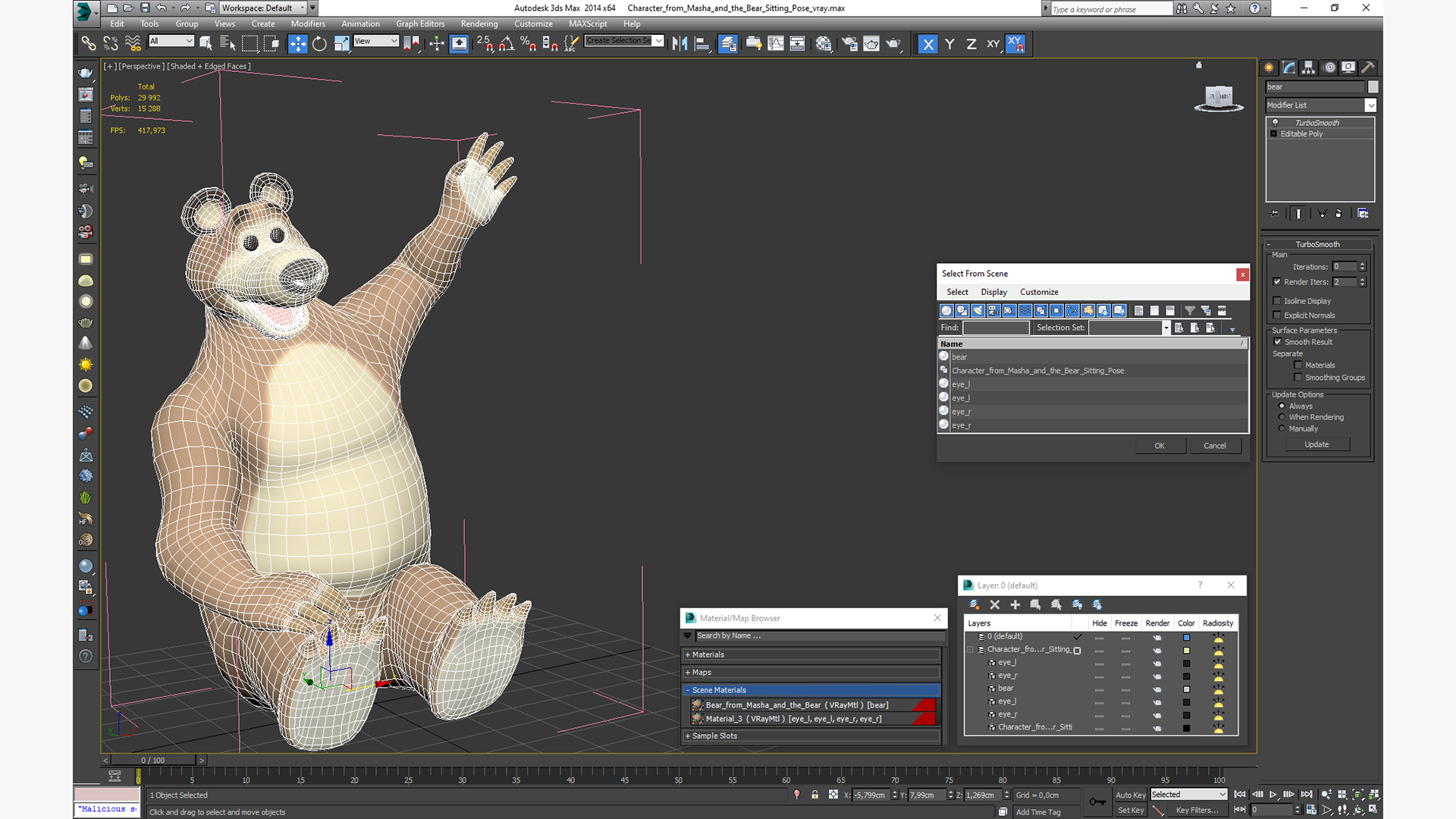Delete highlighted layer in Layer dialog
This screenshot has height=819, width=1456.
(x=995, y=604)
